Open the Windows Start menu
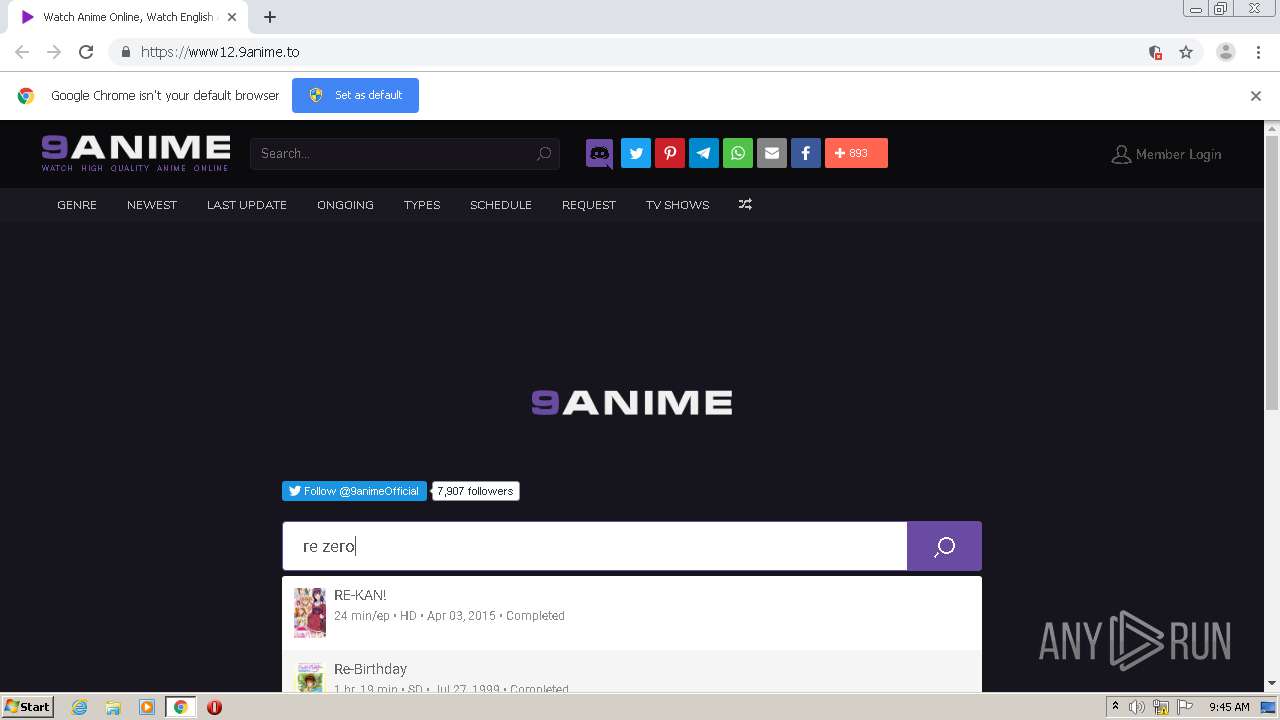 (27, 706)
